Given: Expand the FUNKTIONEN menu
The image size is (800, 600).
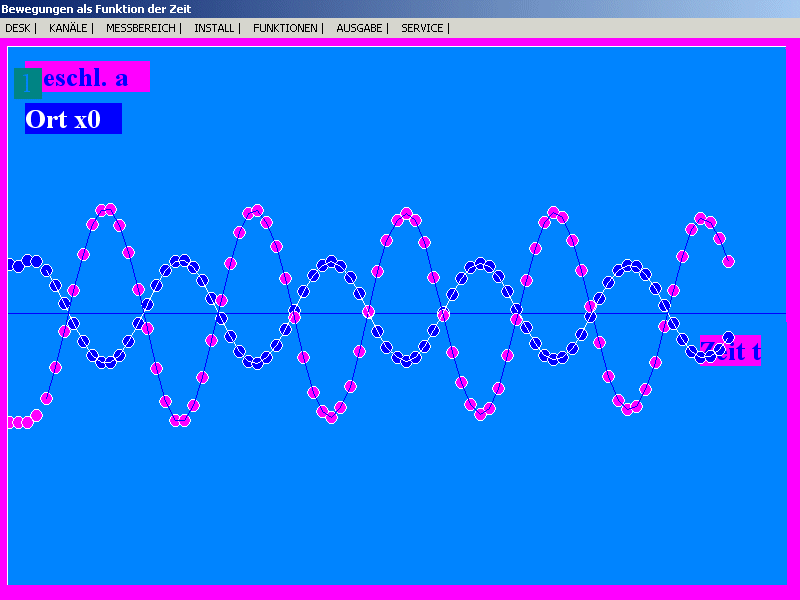Looking at the screenshot, I should (x=285, y=28).
